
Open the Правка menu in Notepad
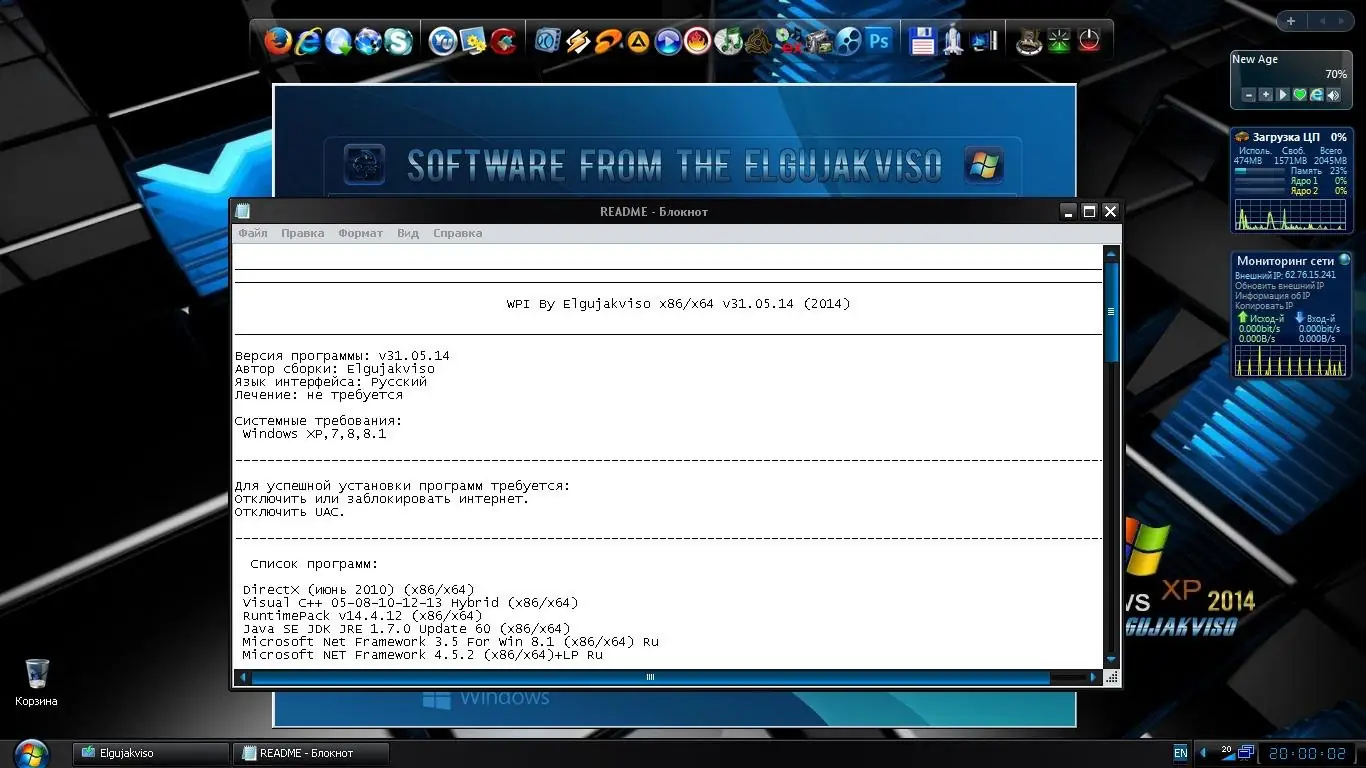point(302,233)
